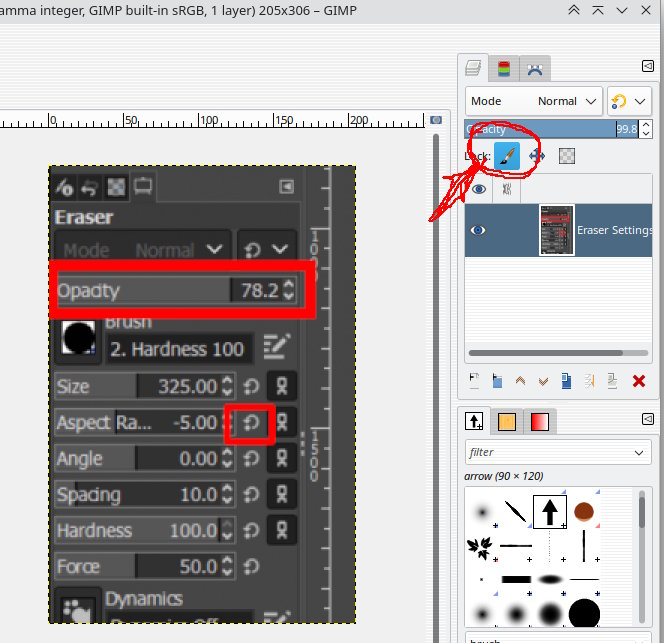The width and height of the screenshot is (664, 643).
Task: Click the Eraser Settings layer thumbnail
Action: pyautogui.click(x=556, y=230)
